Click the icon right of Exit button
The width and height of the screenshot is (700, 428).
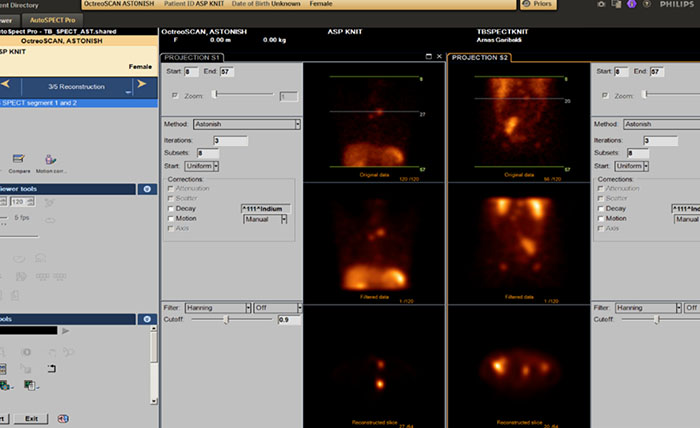click(x=62, y=419)
